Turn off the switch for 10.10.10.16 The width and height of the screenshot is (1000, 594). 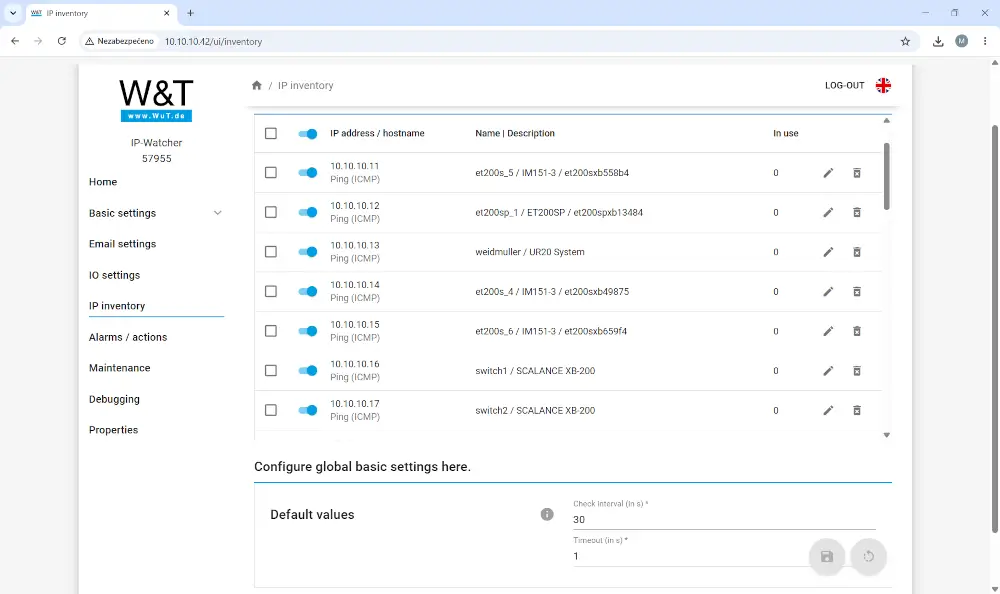(307, 371)
